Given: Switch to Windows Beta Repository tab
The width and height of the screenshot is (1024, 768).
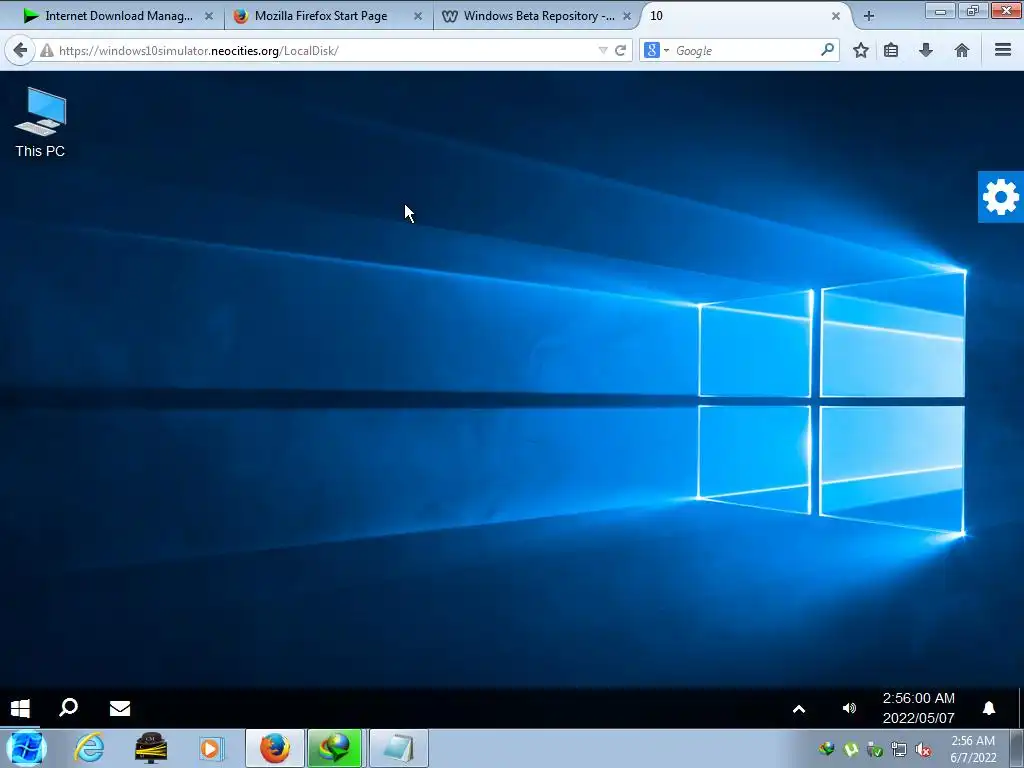Looking at the screenshot, I should point(529,16).
